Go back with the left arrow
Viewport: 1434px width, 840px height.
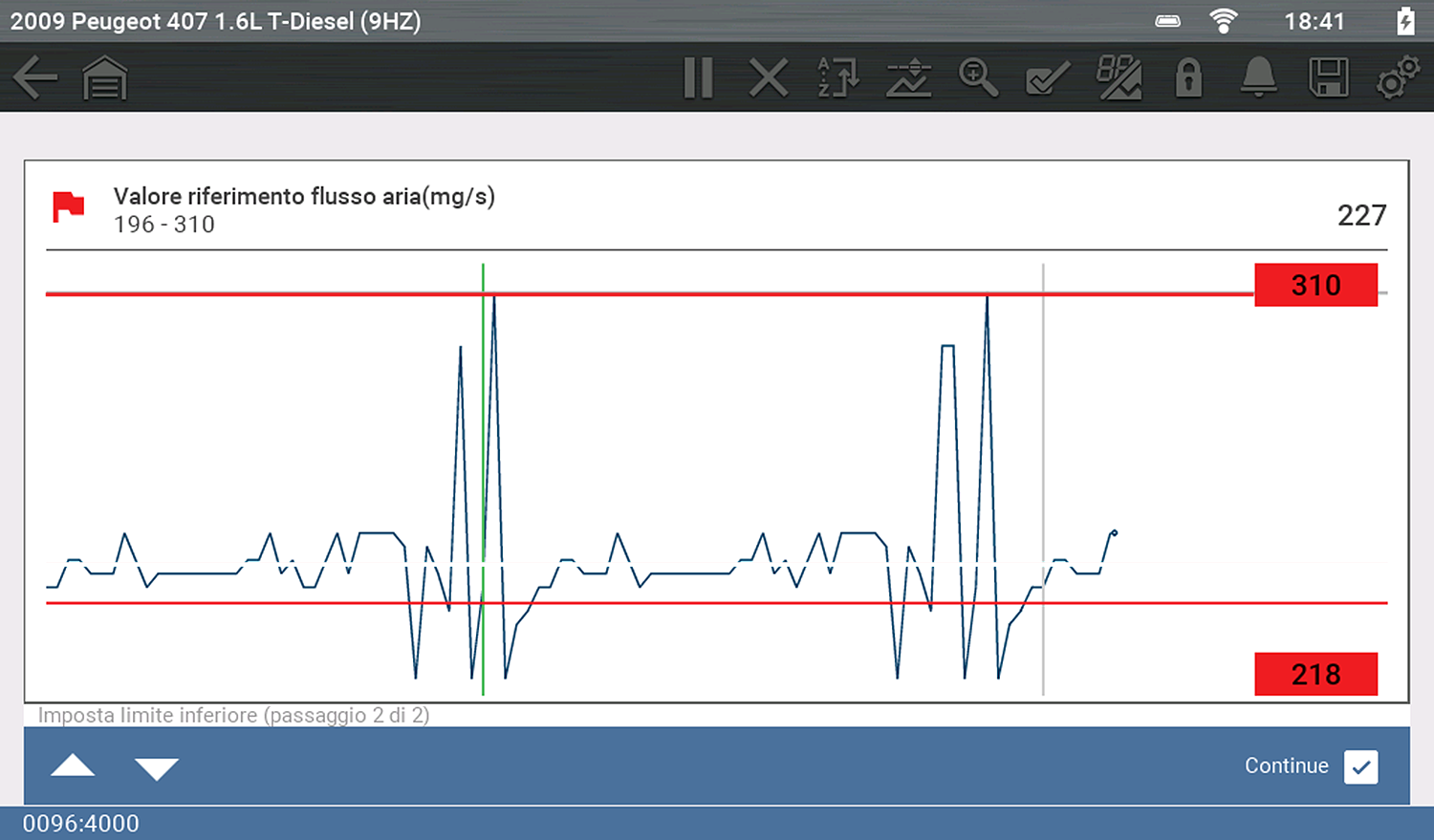[35, 78]
